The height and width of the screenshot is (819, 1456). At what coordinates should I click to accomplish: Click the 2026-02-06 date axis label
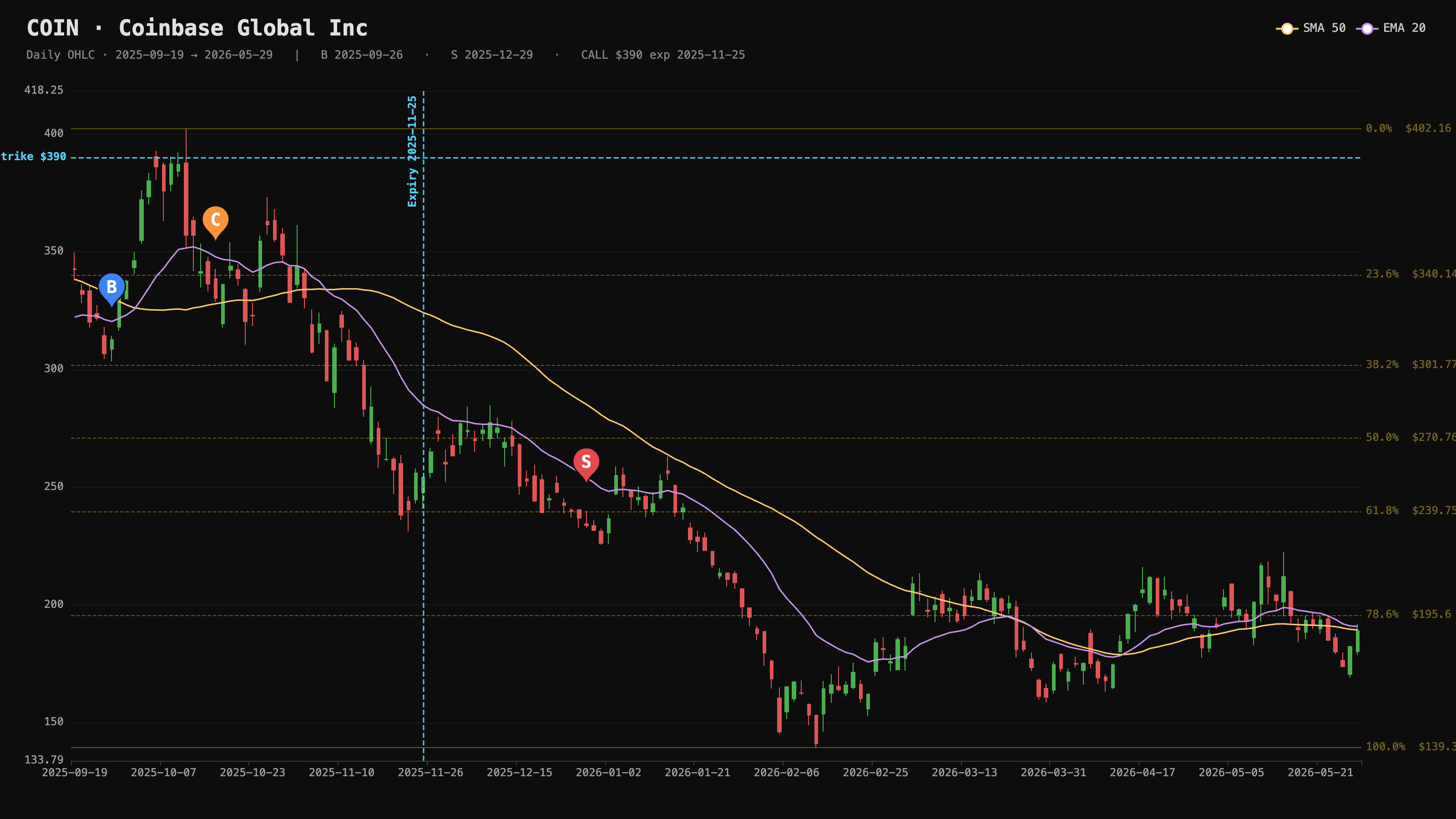786,773
